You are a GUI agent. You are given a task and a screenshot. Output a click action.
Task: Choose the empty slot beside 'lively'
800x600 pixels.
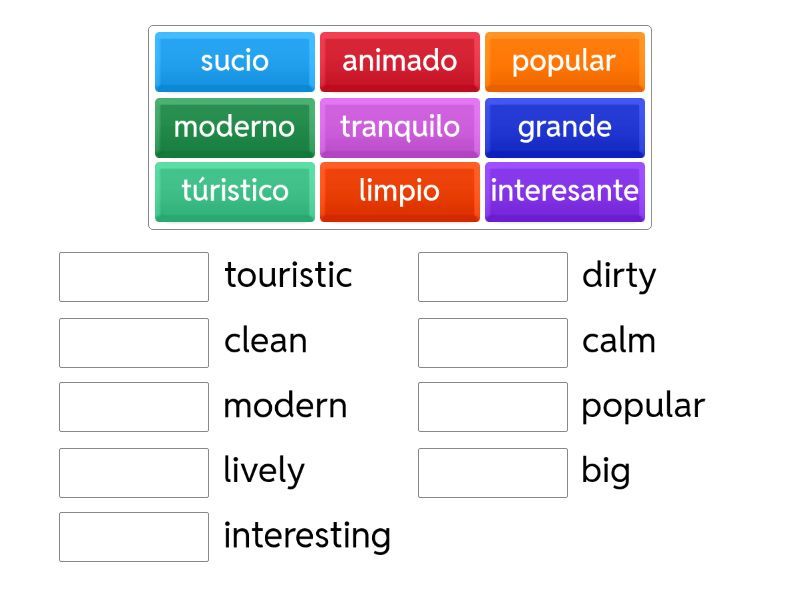pyautogui.click(x=134, y=472)
